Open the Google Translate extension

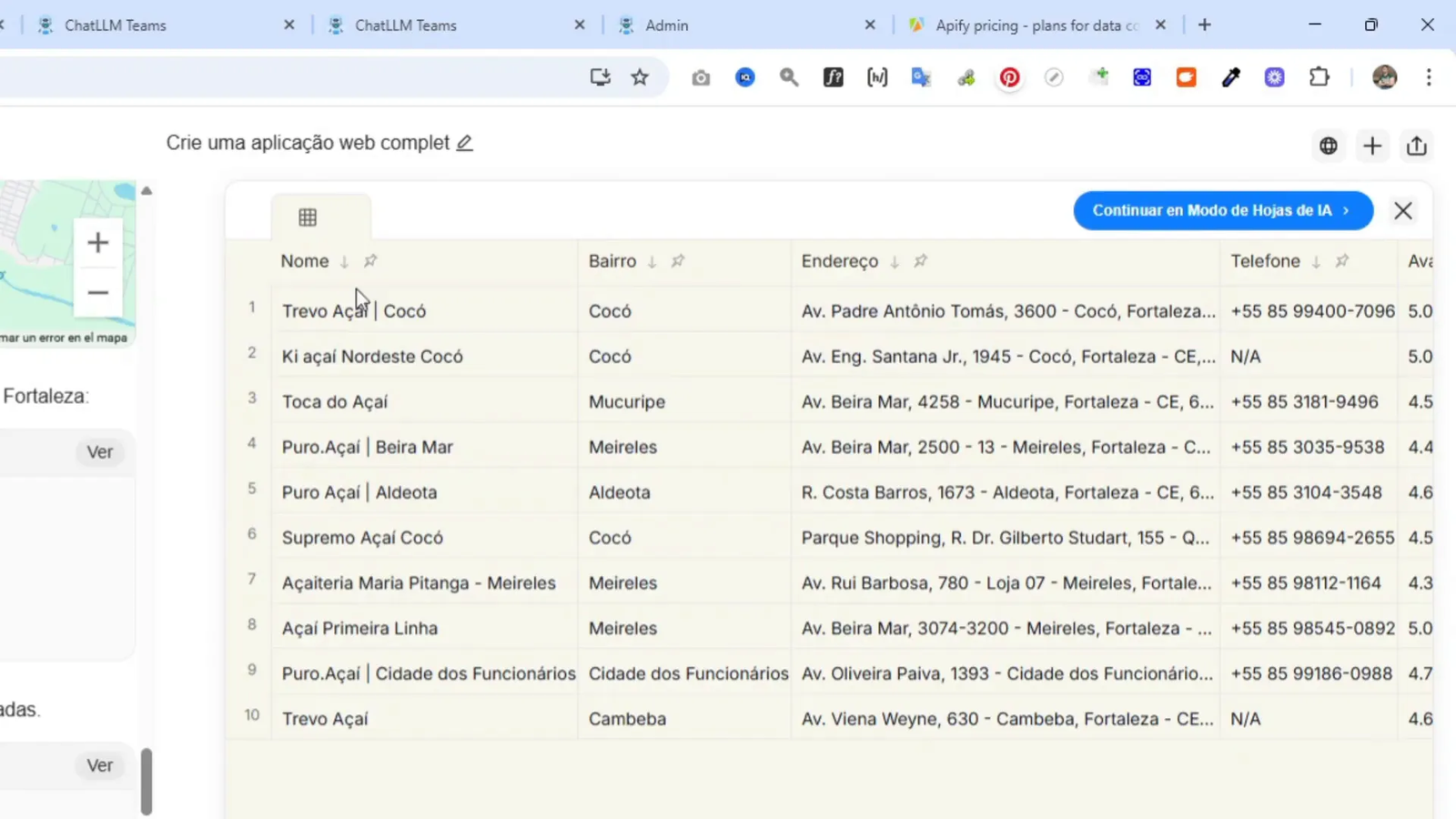[x=921, y=77]
